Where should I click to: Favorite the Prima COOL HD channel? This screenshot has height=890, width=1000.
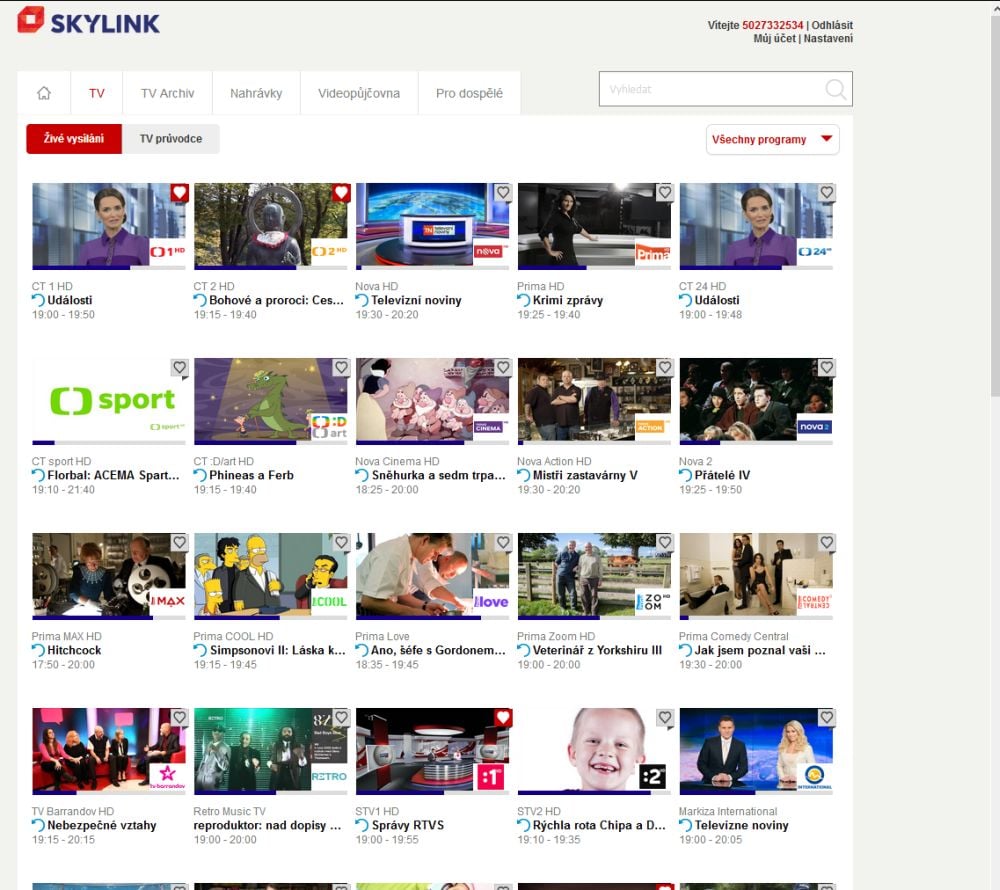pos(342,543)
